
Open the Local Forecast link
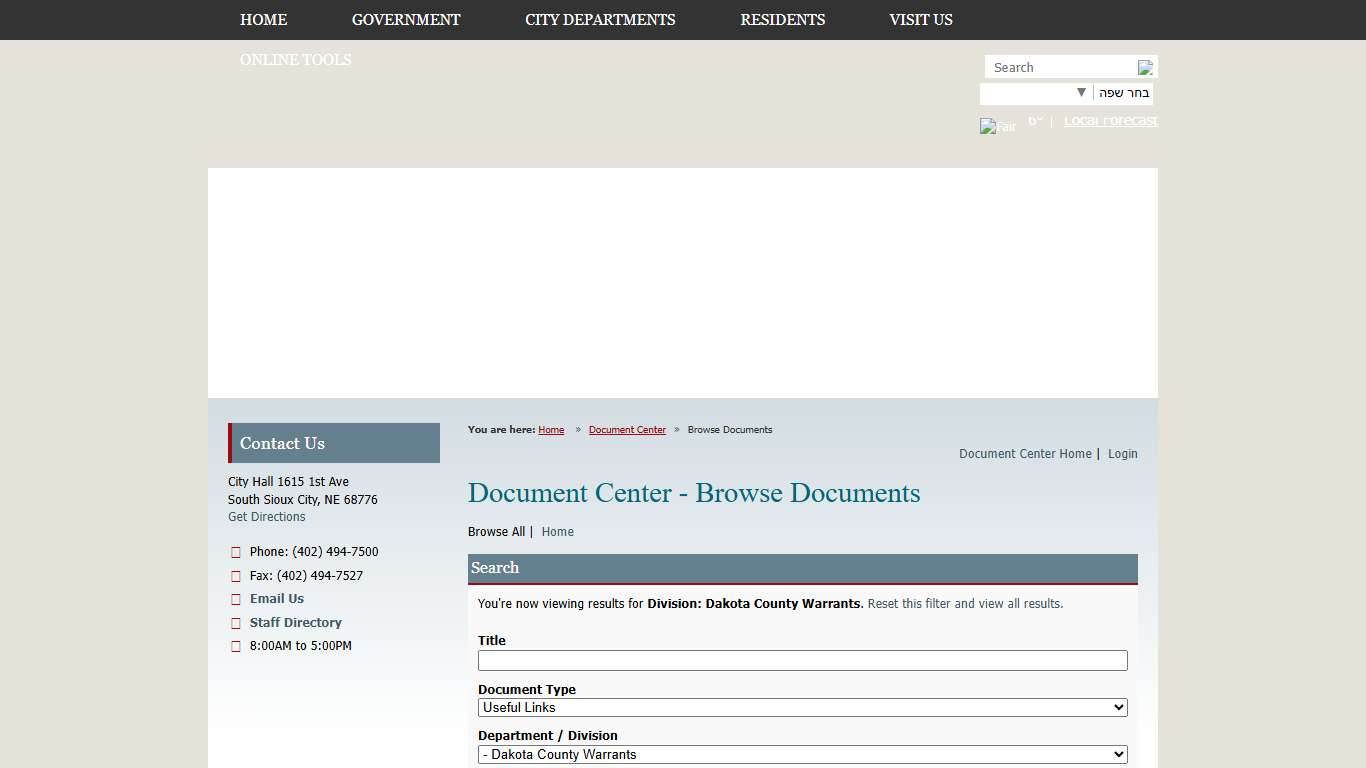(1110, 120)
